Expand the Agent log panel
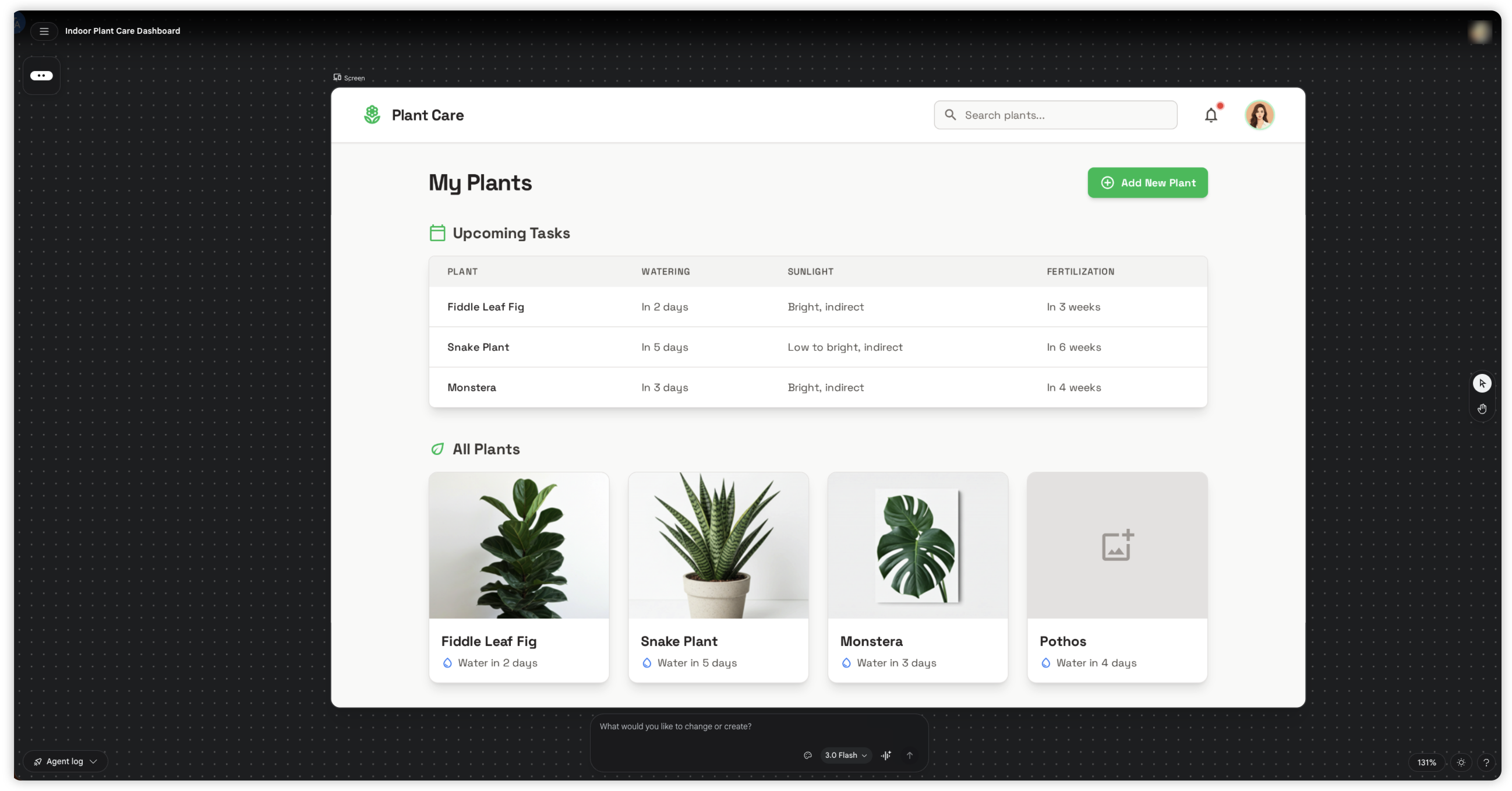The width and height of the screenshot is (1512, 791). [65, 761]
